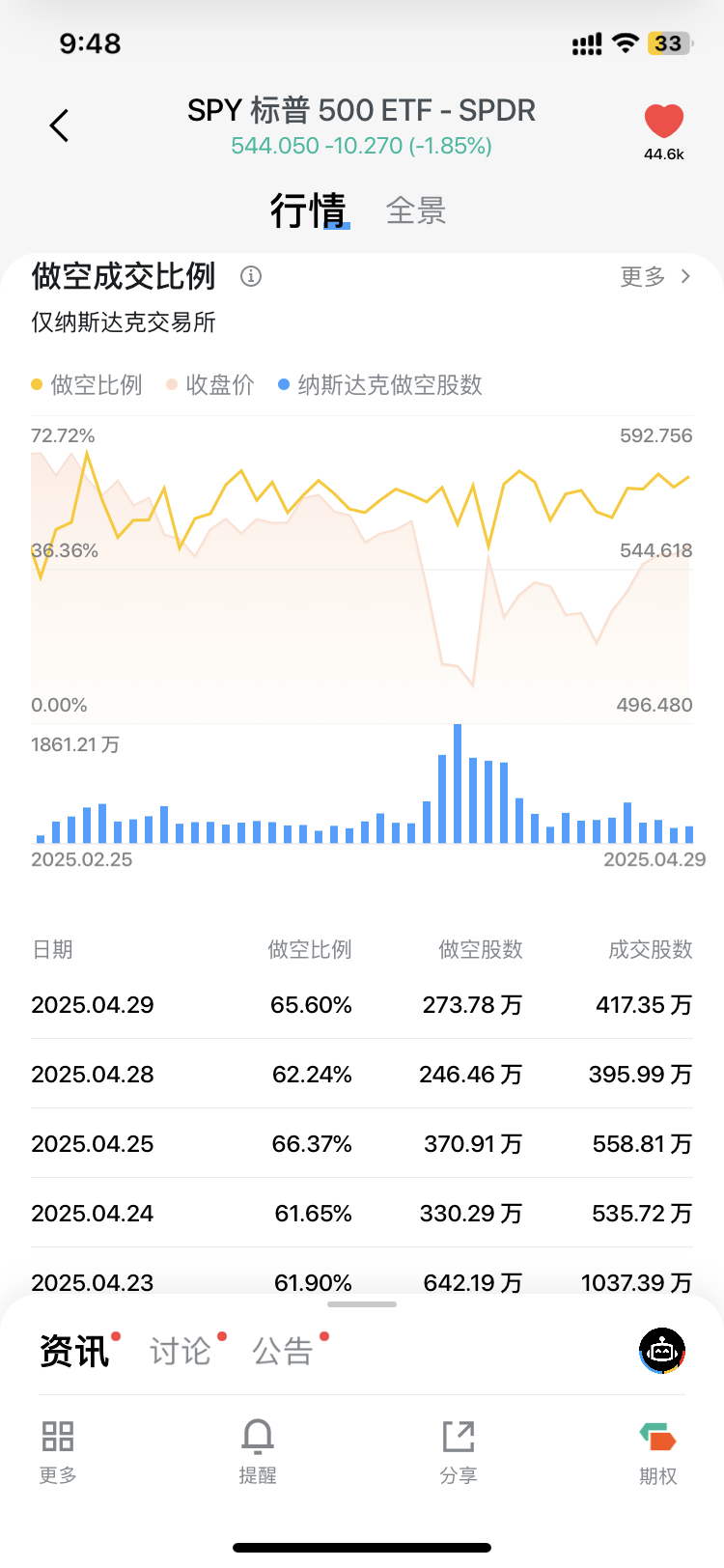The height and width of the screenshot is (1568, 724).
Task: Tap the back arrow icon
Action: pos(59,126)
